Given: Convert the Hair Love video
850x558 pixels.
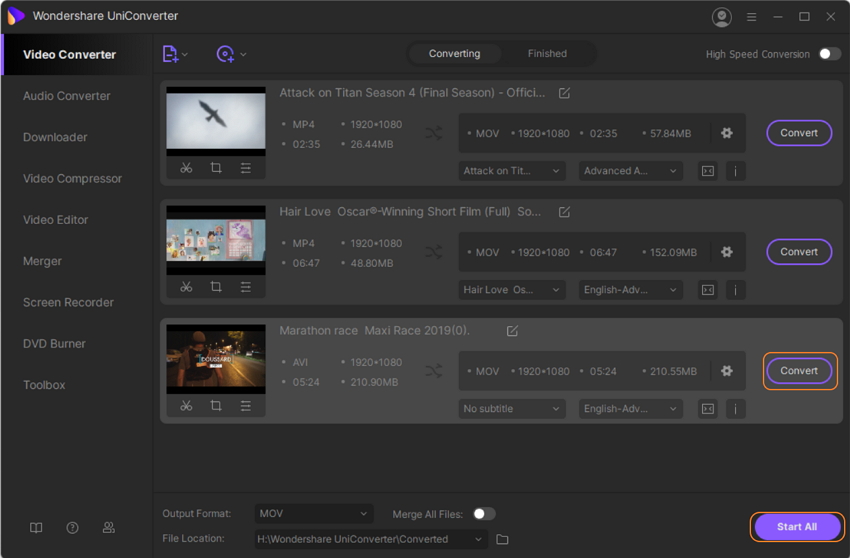Looking at the screenshot, I should coord(799,252).
